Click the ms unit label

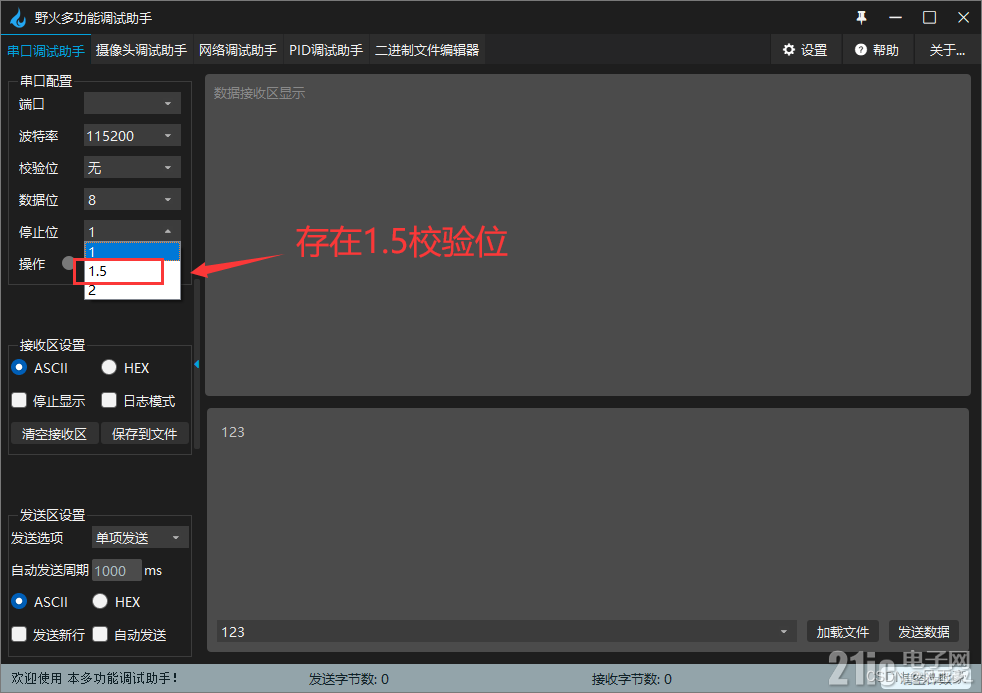tap(153, 570)
